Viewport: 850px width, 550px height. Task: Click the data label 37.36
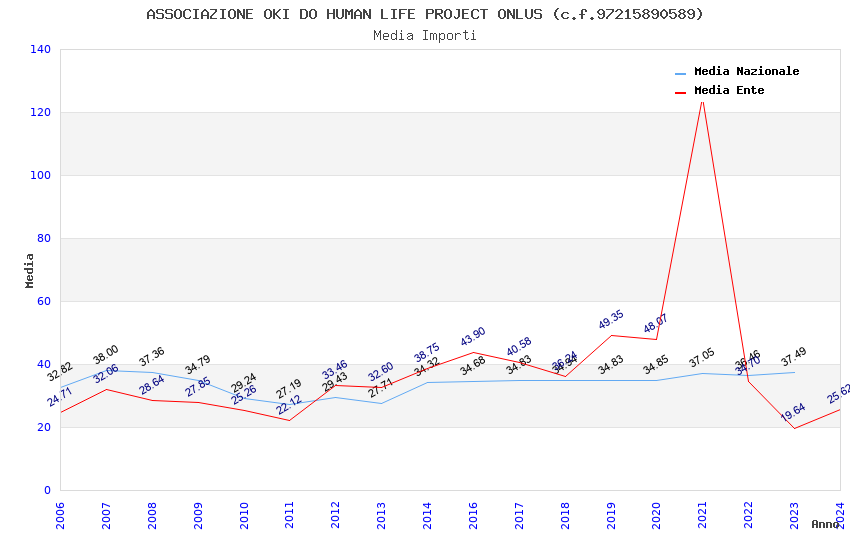[x=152, y=357]
